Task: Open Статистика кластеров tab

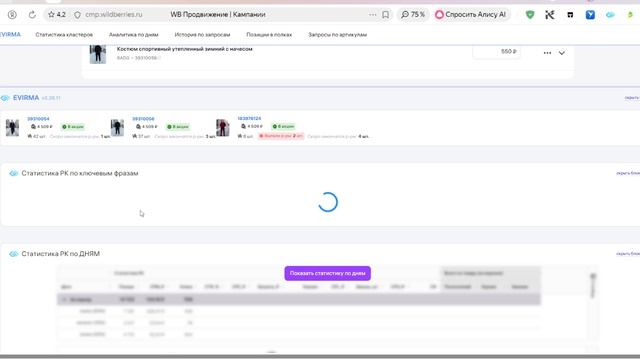Action: 64,35
